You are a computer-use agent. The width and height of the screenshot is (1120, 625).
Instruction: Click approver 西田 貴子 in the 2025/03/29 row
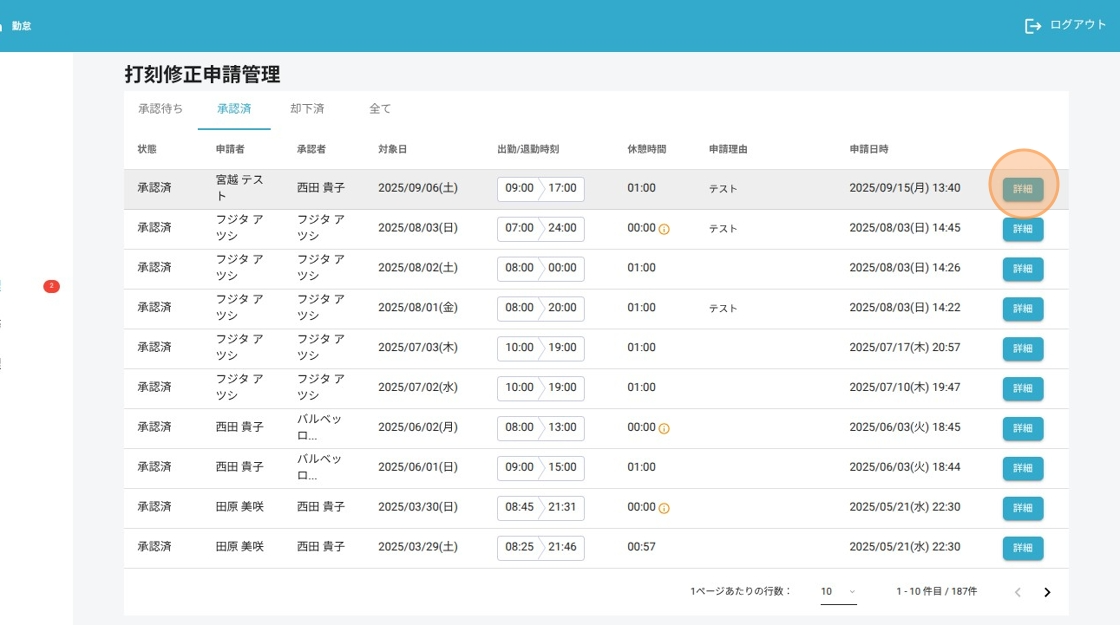[x=321, y=547]
